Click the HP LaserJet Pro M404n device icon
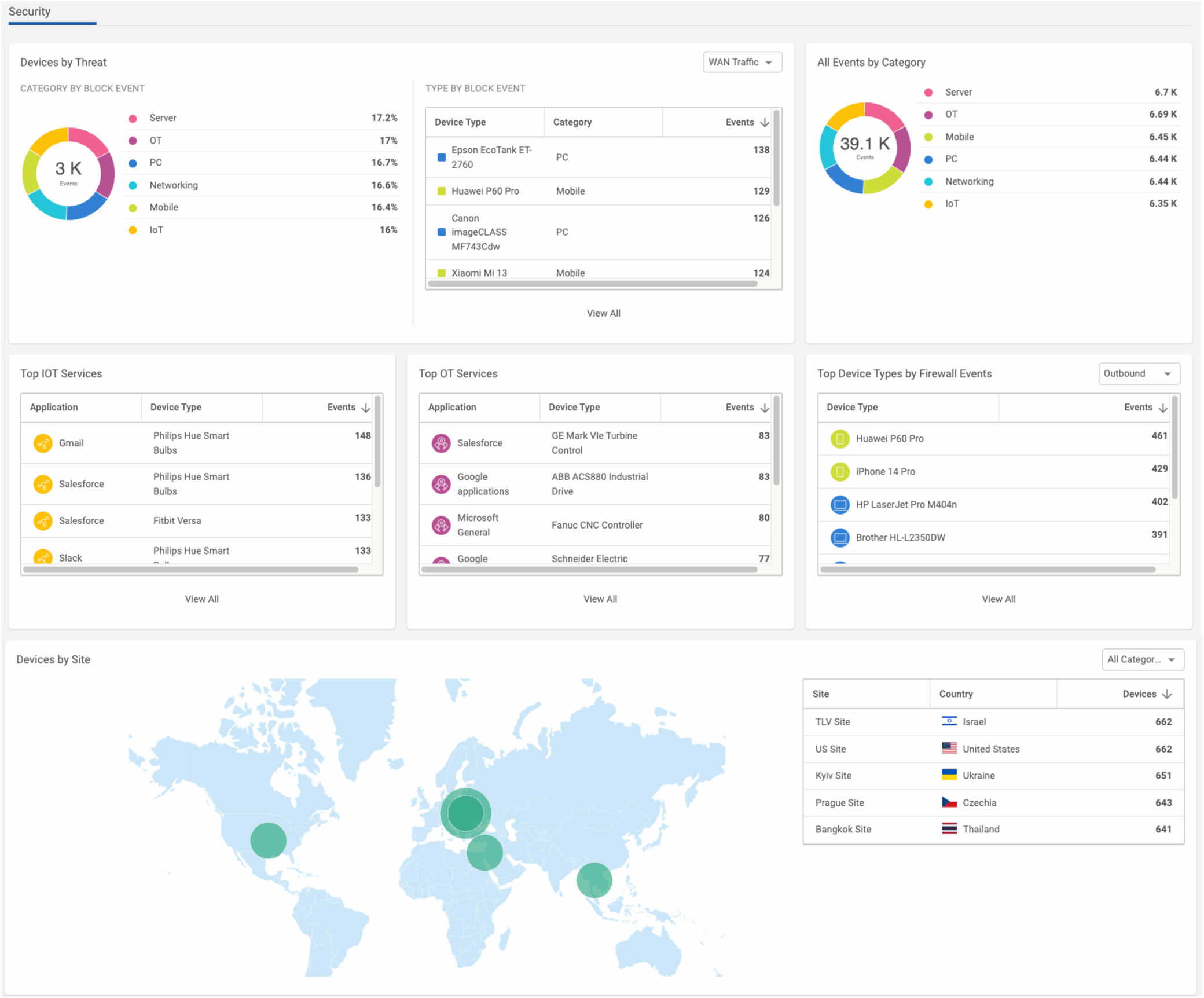1204x998 pixels. click(840, 505)
